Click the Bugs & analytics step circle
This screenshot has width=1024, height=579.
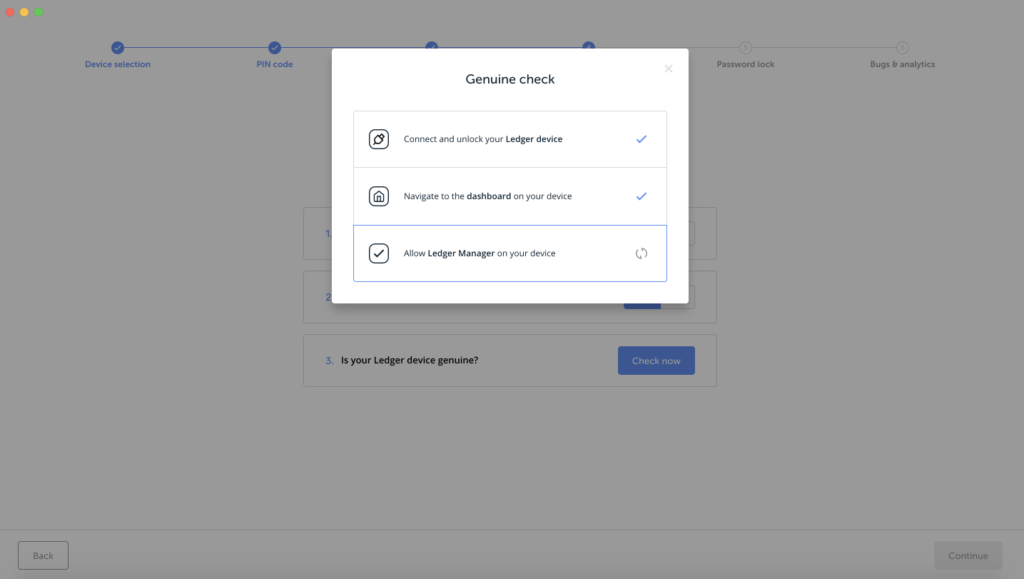[903, 48]
